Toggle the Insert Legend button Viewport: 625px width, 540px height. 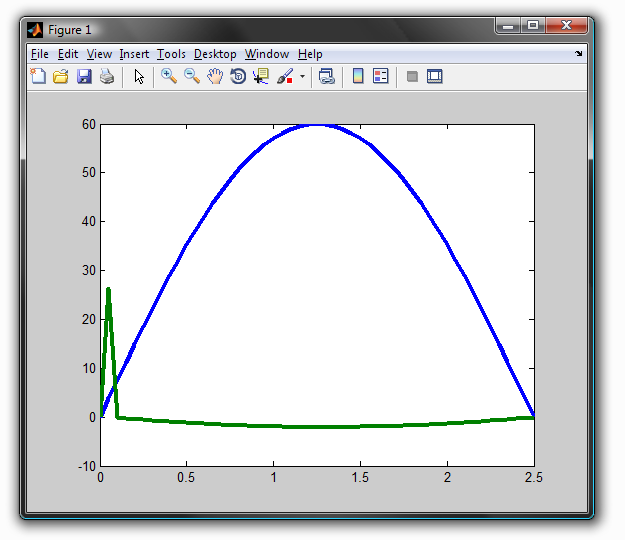(380, 76)
